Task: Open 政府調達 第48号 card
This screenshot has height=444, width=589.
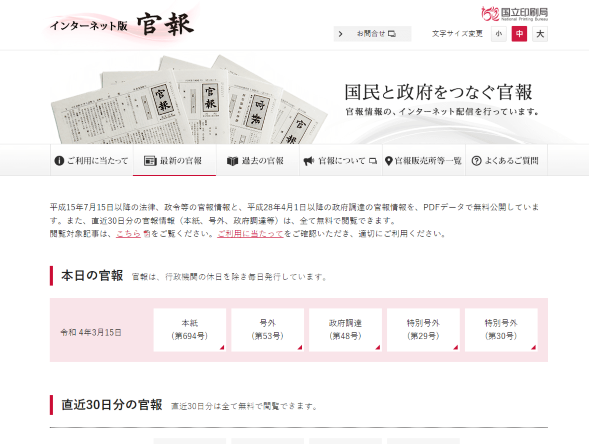Action: [346, 330]
